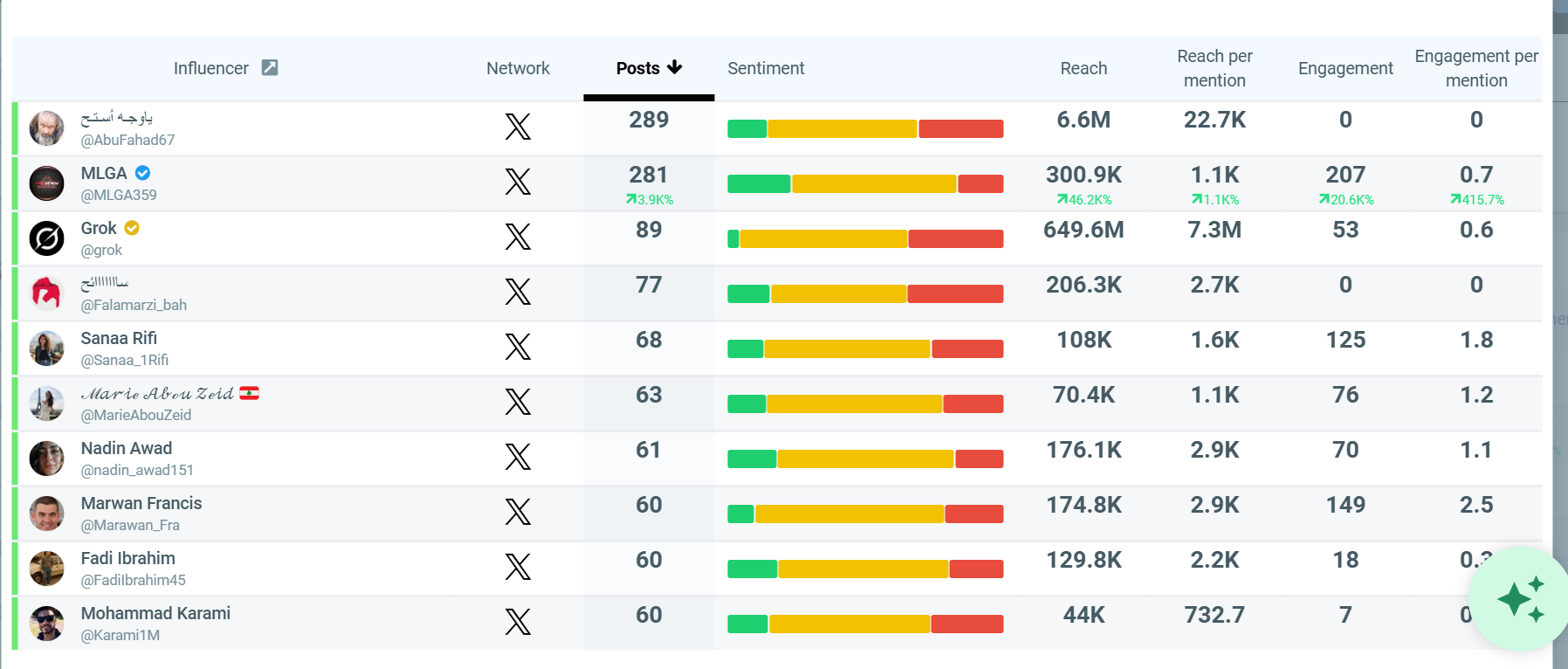Click the X network icon for Sanaa Rifi

[x=518, y=347]
